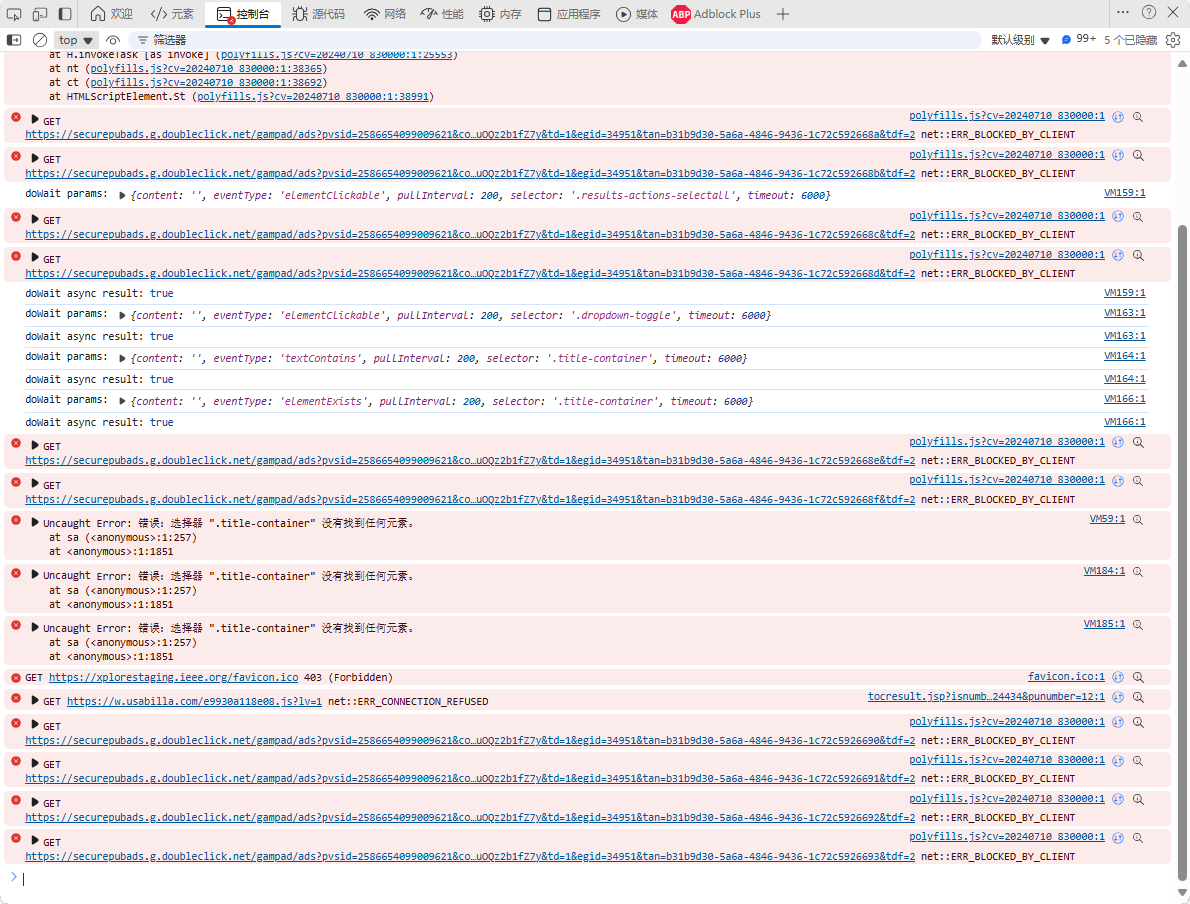1190x904 pixels.
Task: Click the magnifier icon on VM59:1 error
Action: 1138,520
